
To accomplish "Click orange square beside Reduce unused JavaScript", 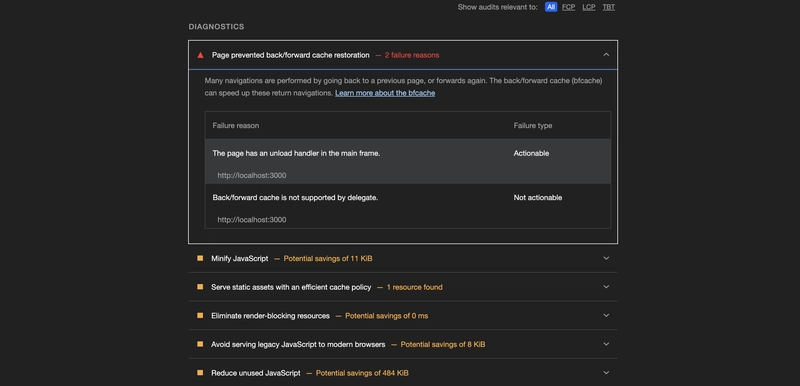I will (200, 373).
